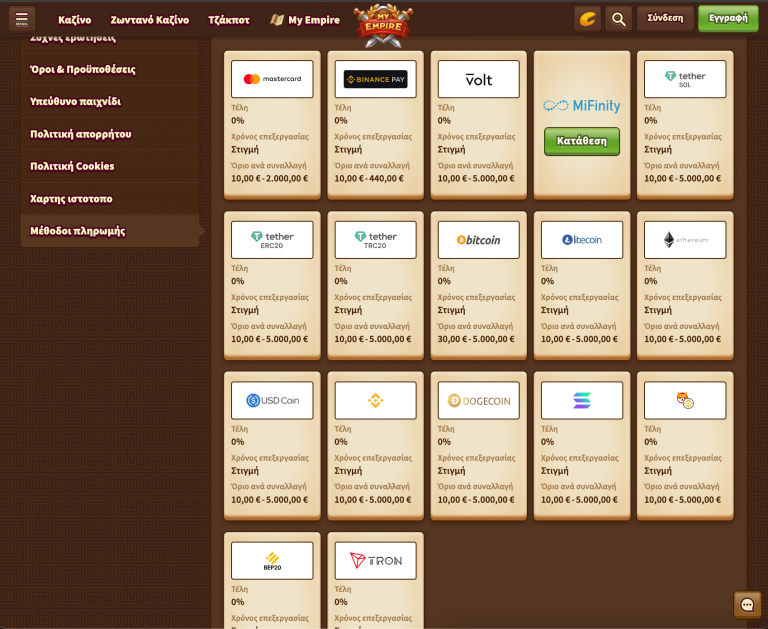768x629 pixels.
Task: Click the search magnifier icon
Action: (619, 19)
